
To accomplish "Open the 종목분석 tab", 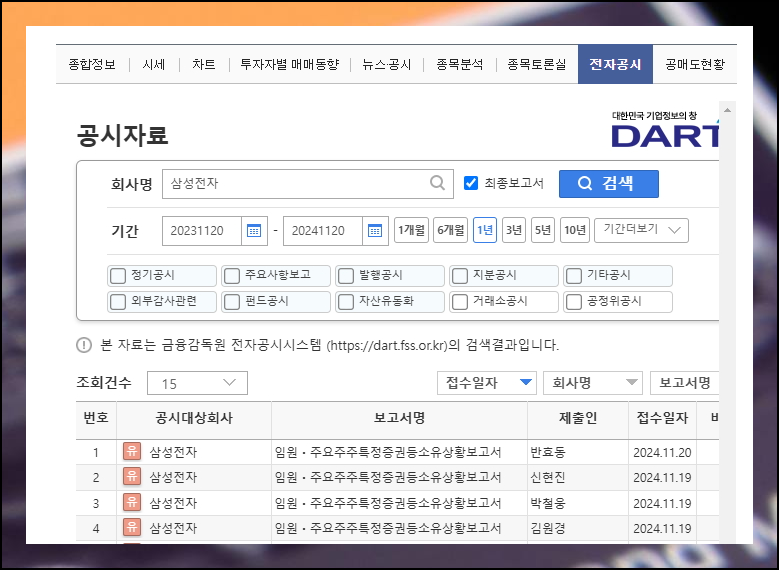I will tap(460, 65).
